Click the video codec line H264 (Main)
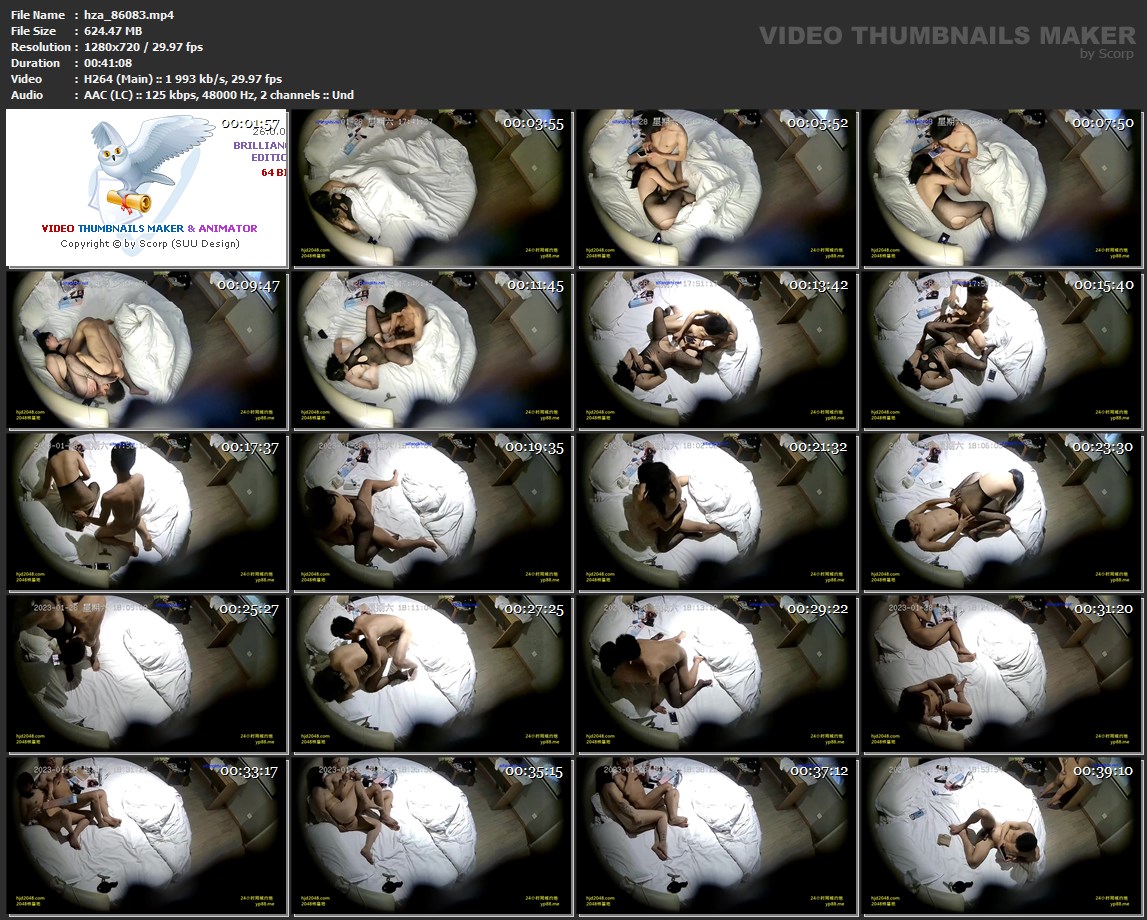The image size is (1147, 920). point(183,79)
